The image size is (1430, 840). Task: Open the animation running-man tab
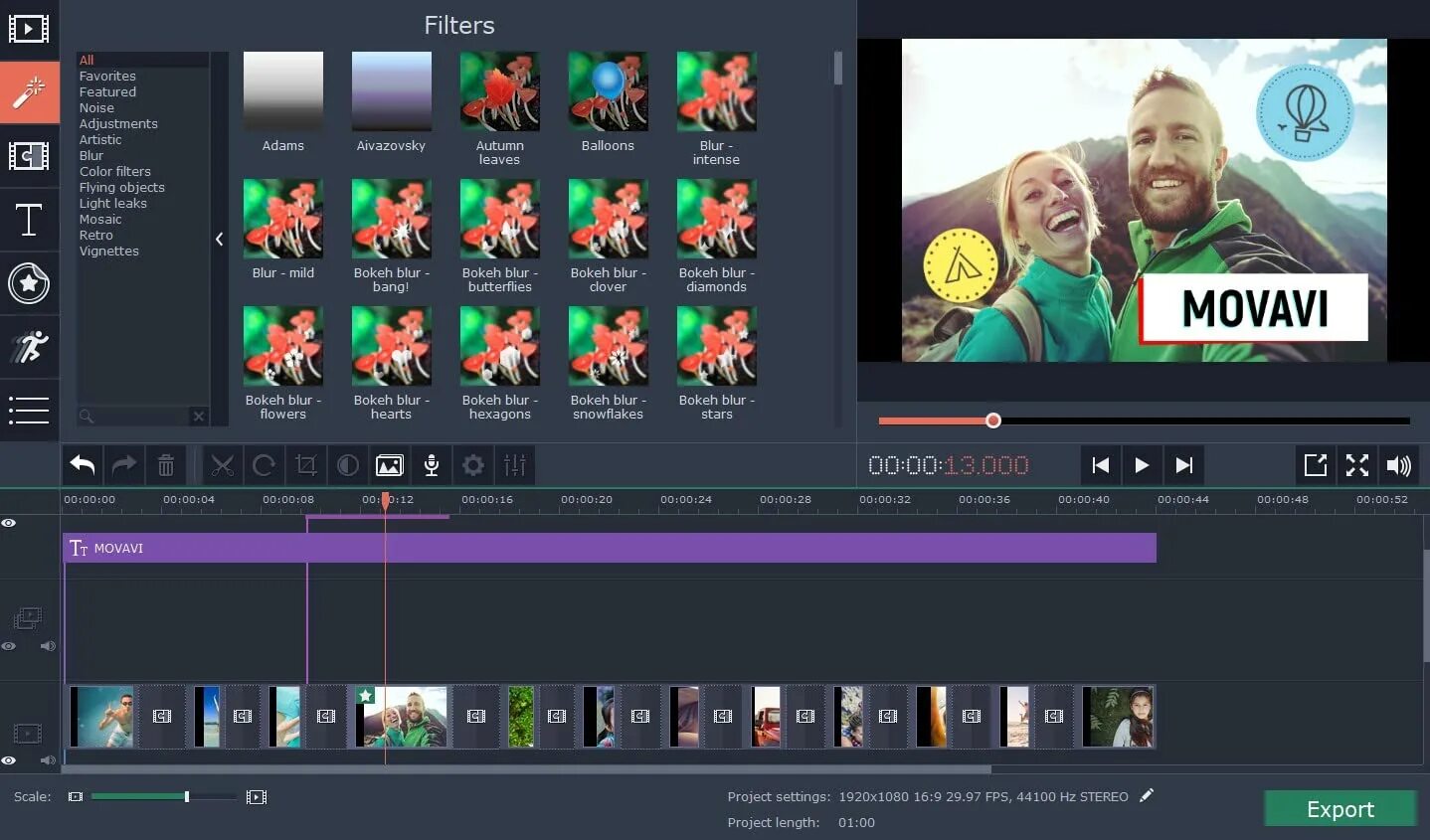click(29, 347)
